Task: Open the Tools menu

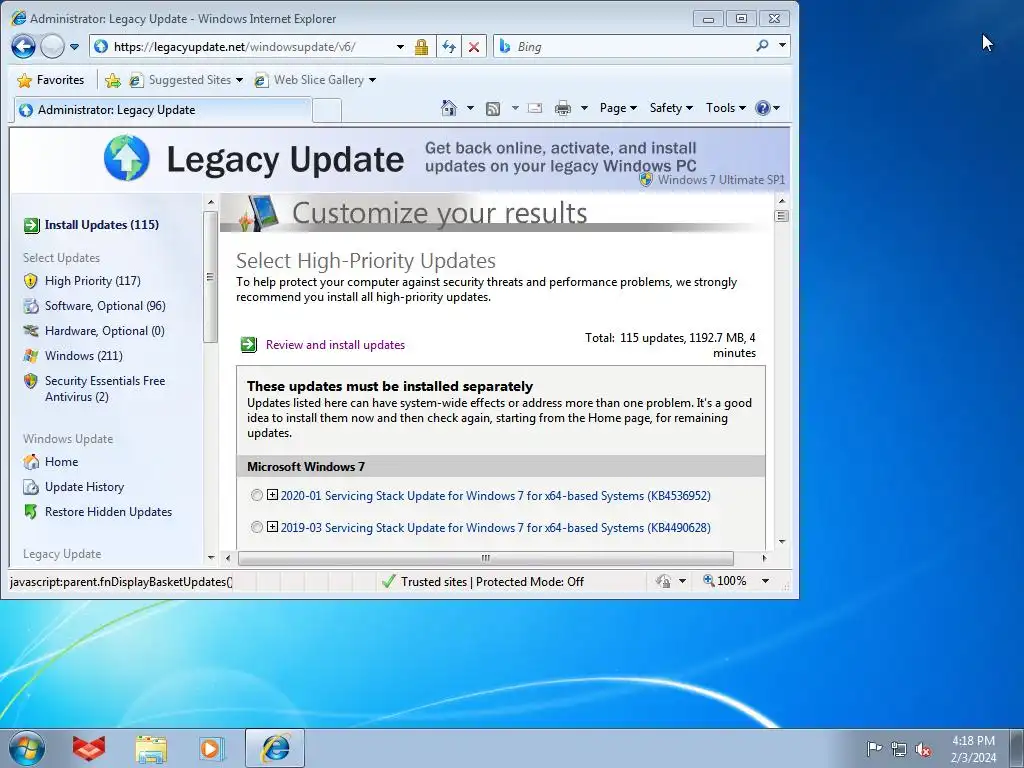Action: point(725,108)
